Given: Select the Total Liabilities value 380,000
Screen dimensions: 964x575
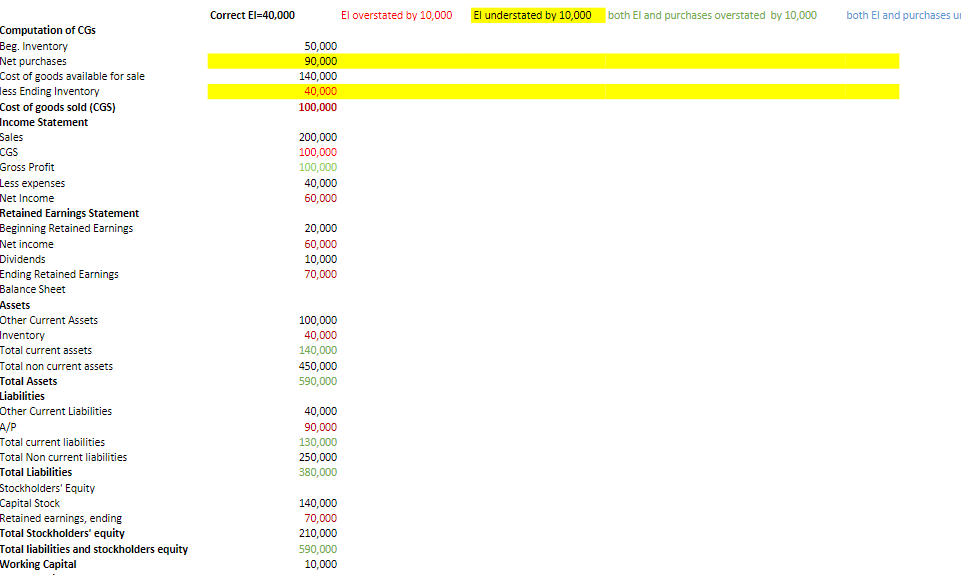Looking at the screenshot, I should pos(318,472).
